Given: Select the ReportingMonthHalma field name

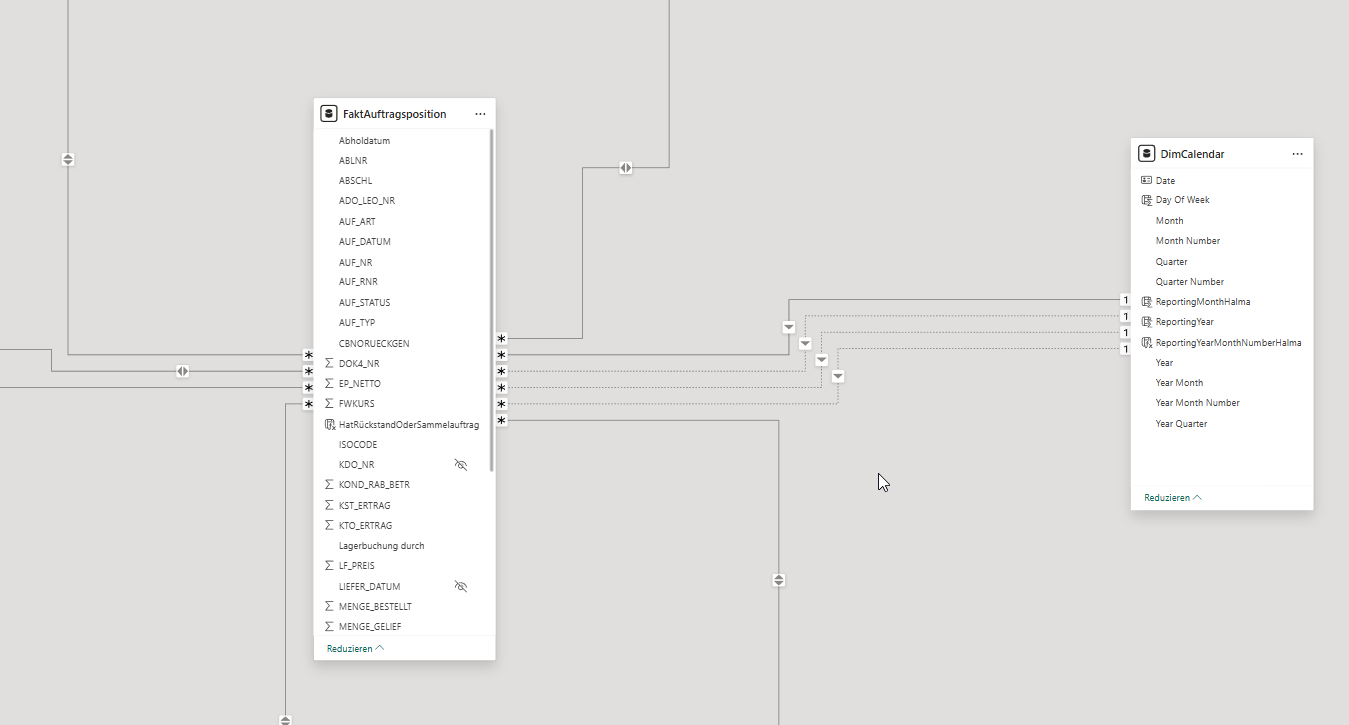Looking at the screenshot, I should coord(1203,301).
